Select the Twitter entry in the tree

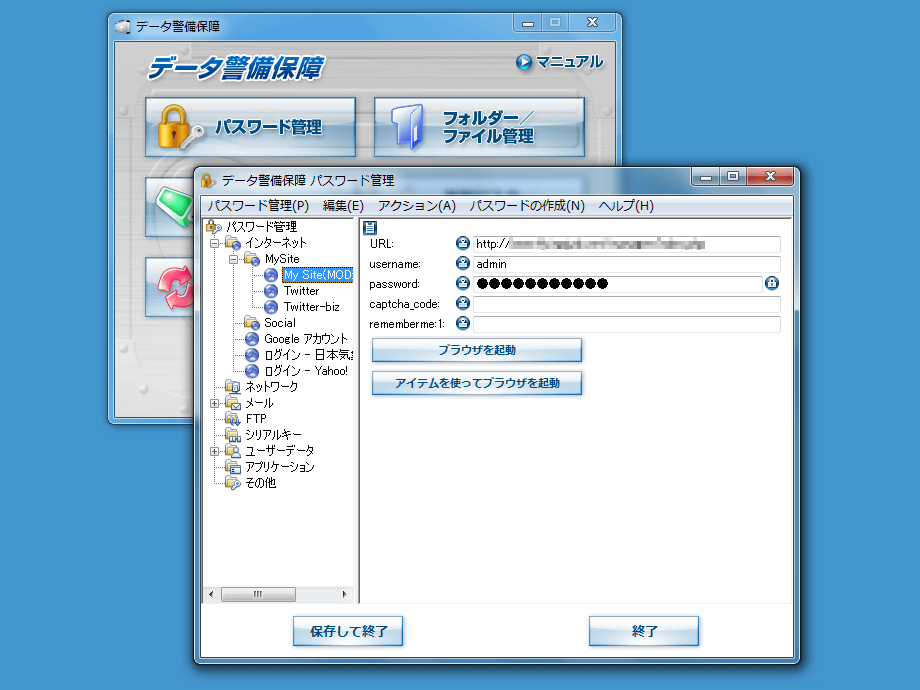302,291
